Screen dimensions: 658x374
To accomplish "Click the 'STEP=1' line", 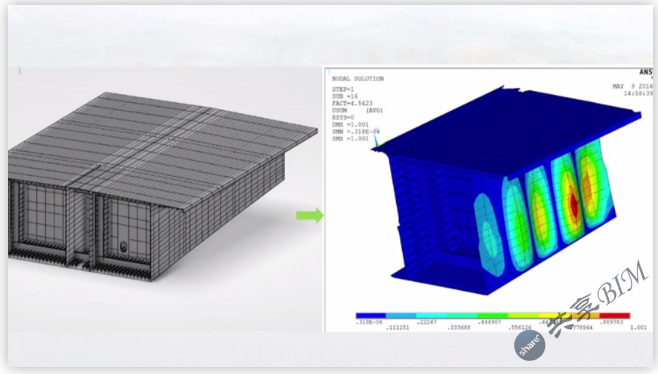I will (x=343, y=89).
